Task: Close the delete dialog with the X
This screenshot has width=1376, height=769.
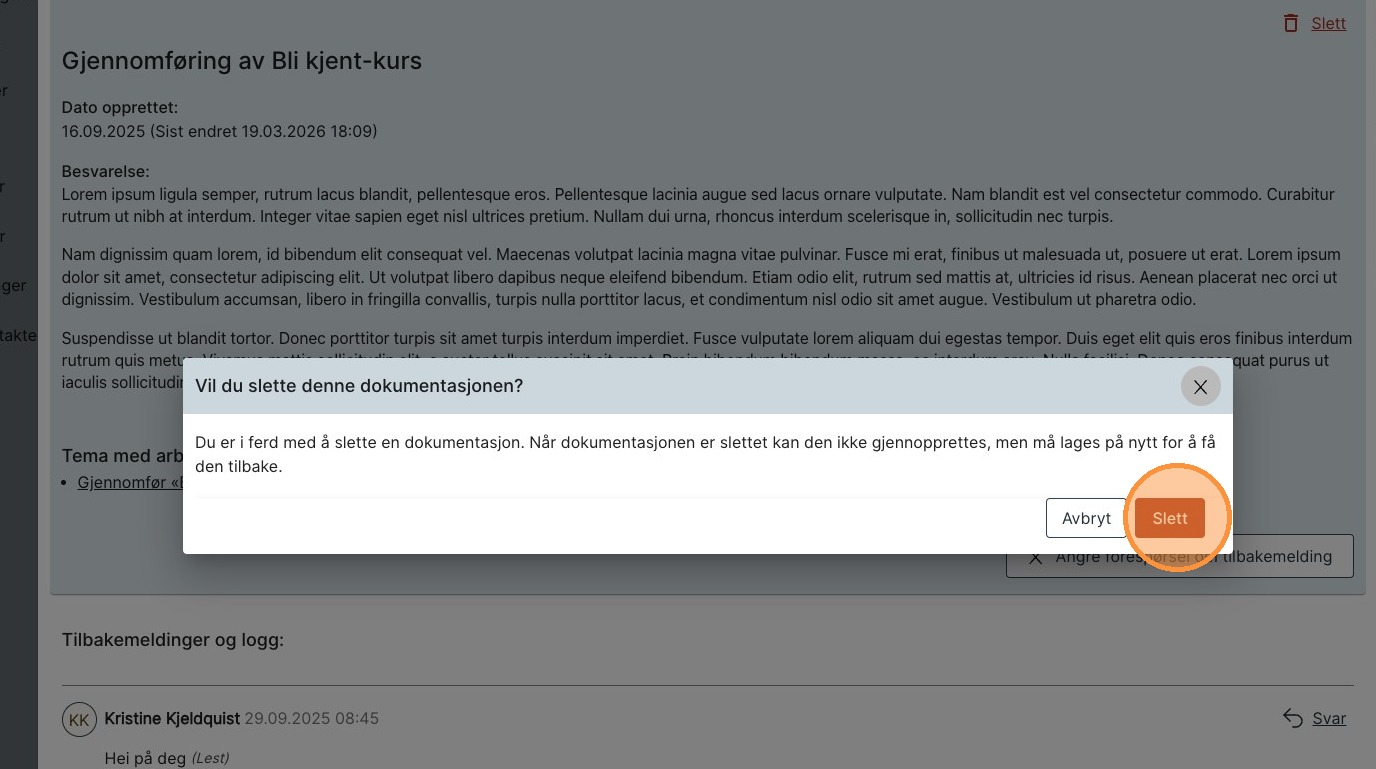Action: click(1200, 387)
